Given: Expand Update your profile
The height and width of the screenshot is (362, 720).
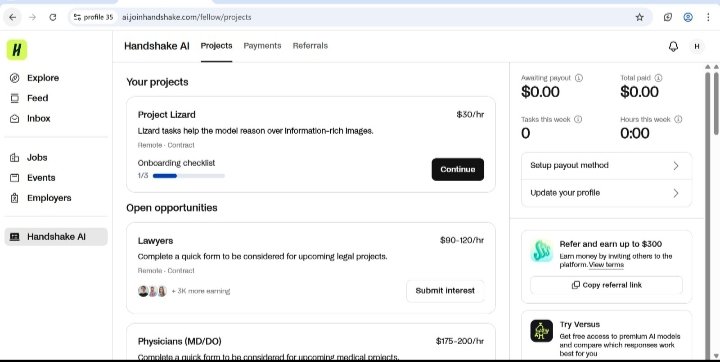Looking at the screenshot, I should 606,193.
